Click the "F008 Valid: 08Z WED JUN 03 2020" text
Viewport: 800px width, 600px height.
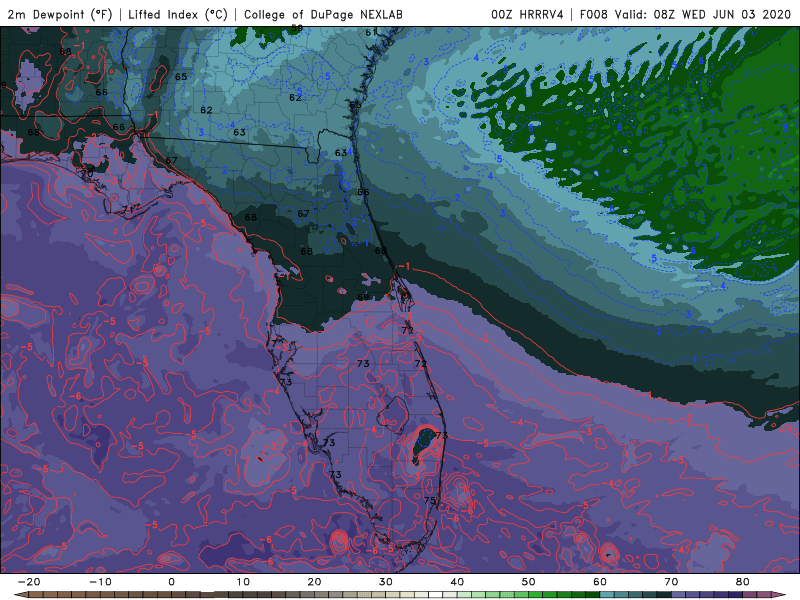click(x=685, y=14)
